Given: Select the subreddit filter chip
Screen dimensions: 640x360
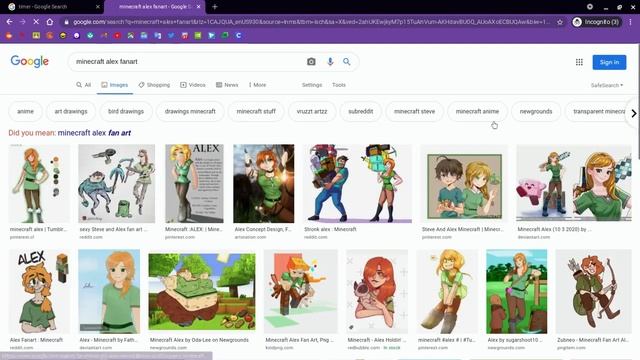Looking at the screenshot, I should tap(360, 111).
